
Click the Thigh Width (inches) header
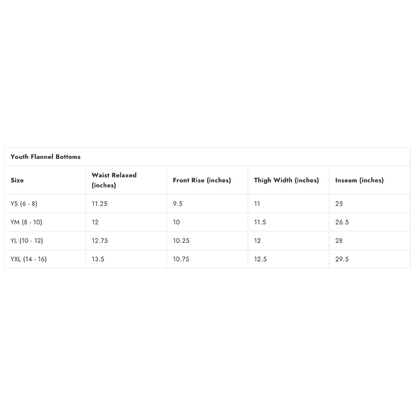[x=286, y=180]
